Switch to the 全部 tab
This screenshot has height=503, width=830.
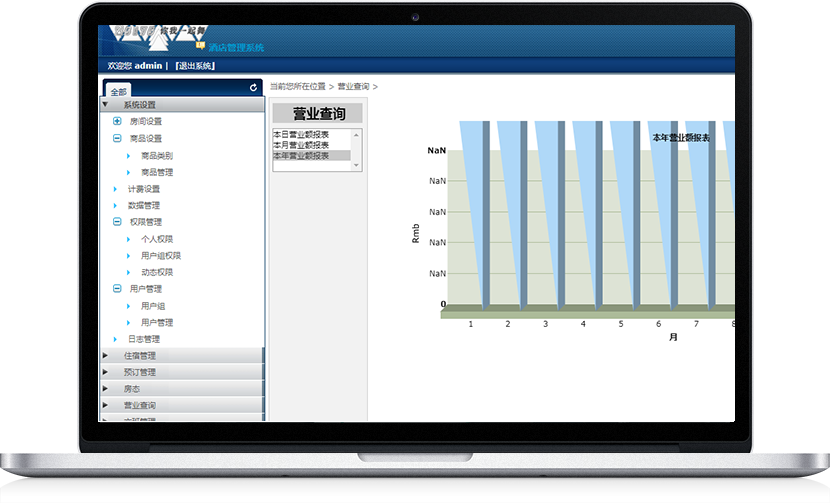pos(118,90)
